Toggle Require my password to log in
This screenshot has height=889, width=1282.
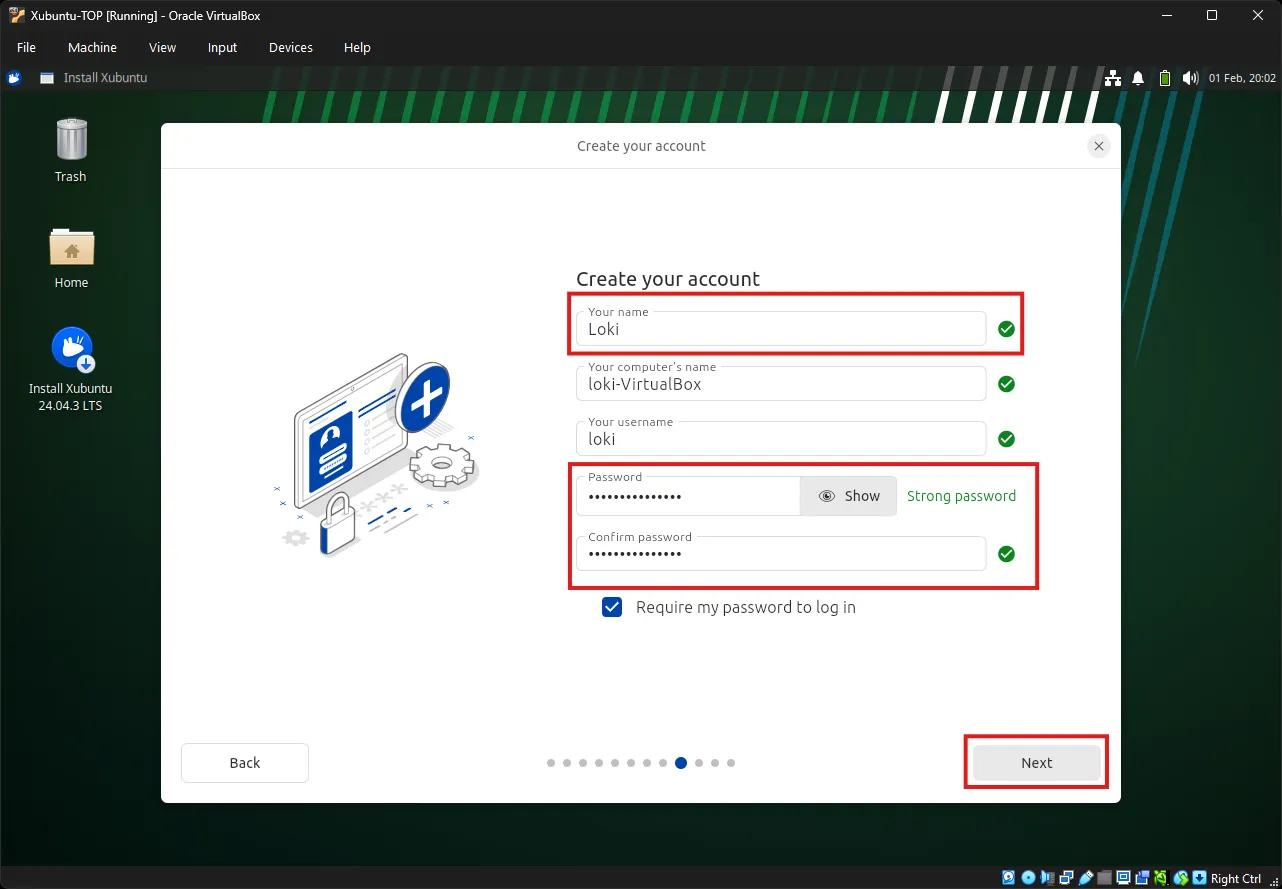612,607
